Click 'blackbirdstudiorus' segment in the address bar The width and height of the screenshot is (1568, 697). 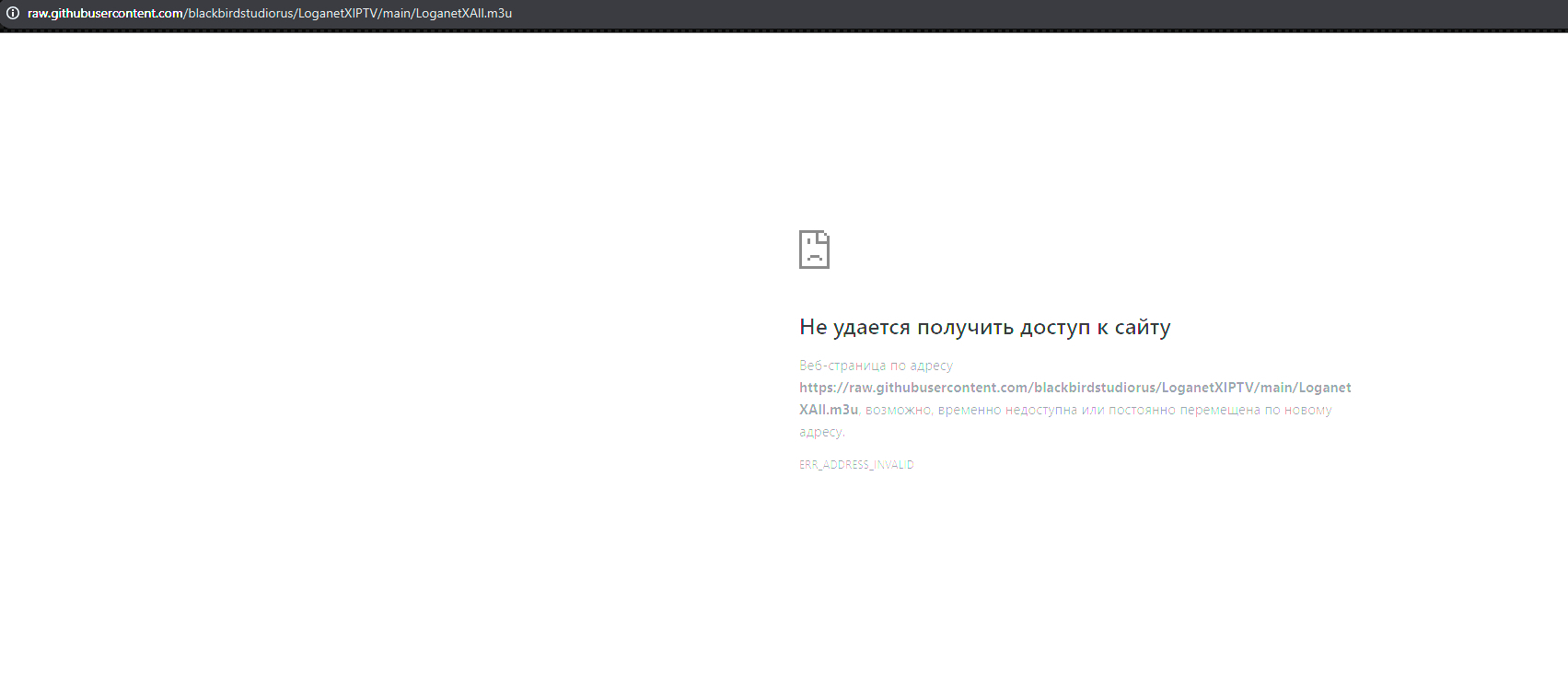241,13
